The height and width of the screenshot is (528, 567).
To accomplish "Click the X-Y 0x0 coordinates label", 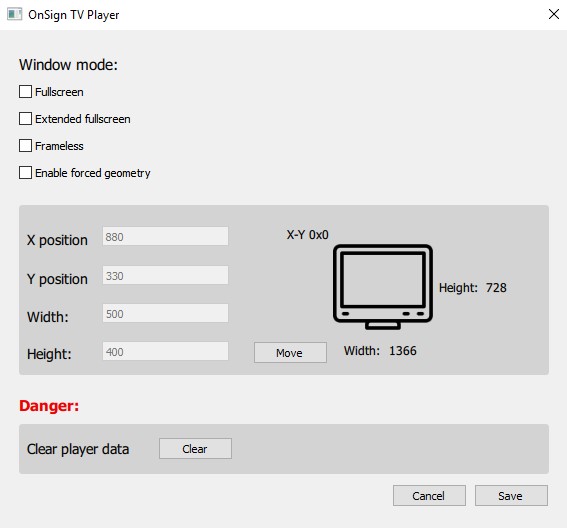I will (307, 235).
